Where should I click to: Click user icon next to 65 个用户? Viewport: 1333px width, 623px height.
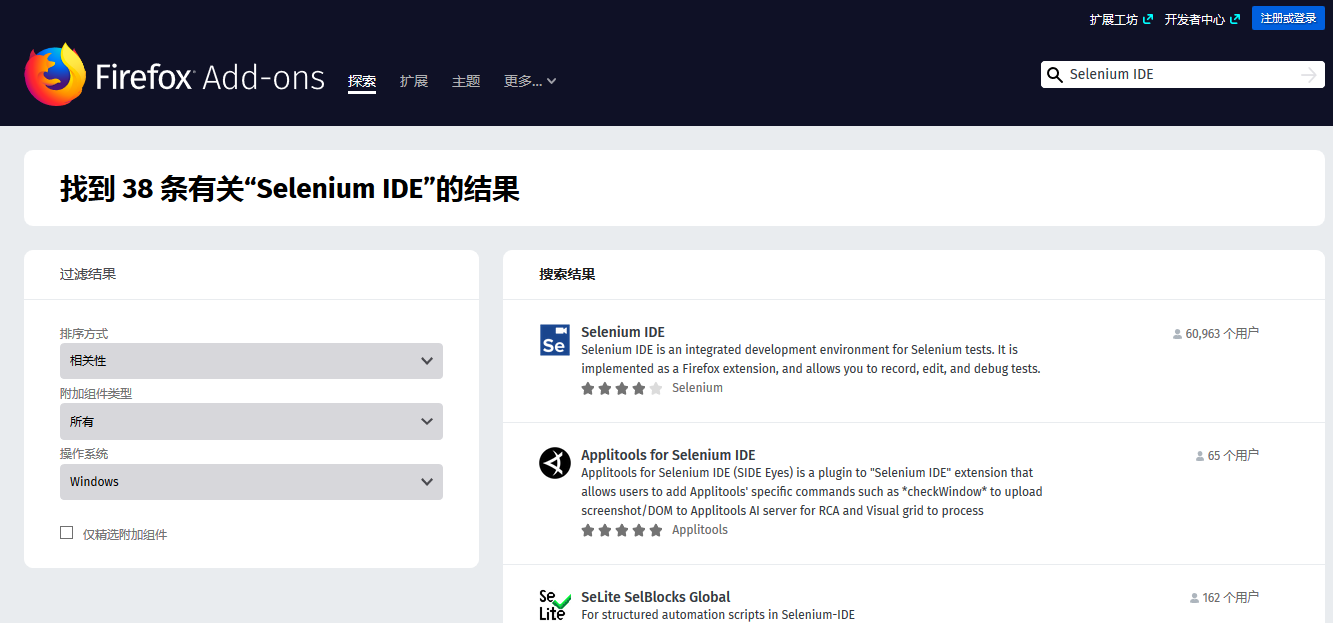click(1200, 456)
